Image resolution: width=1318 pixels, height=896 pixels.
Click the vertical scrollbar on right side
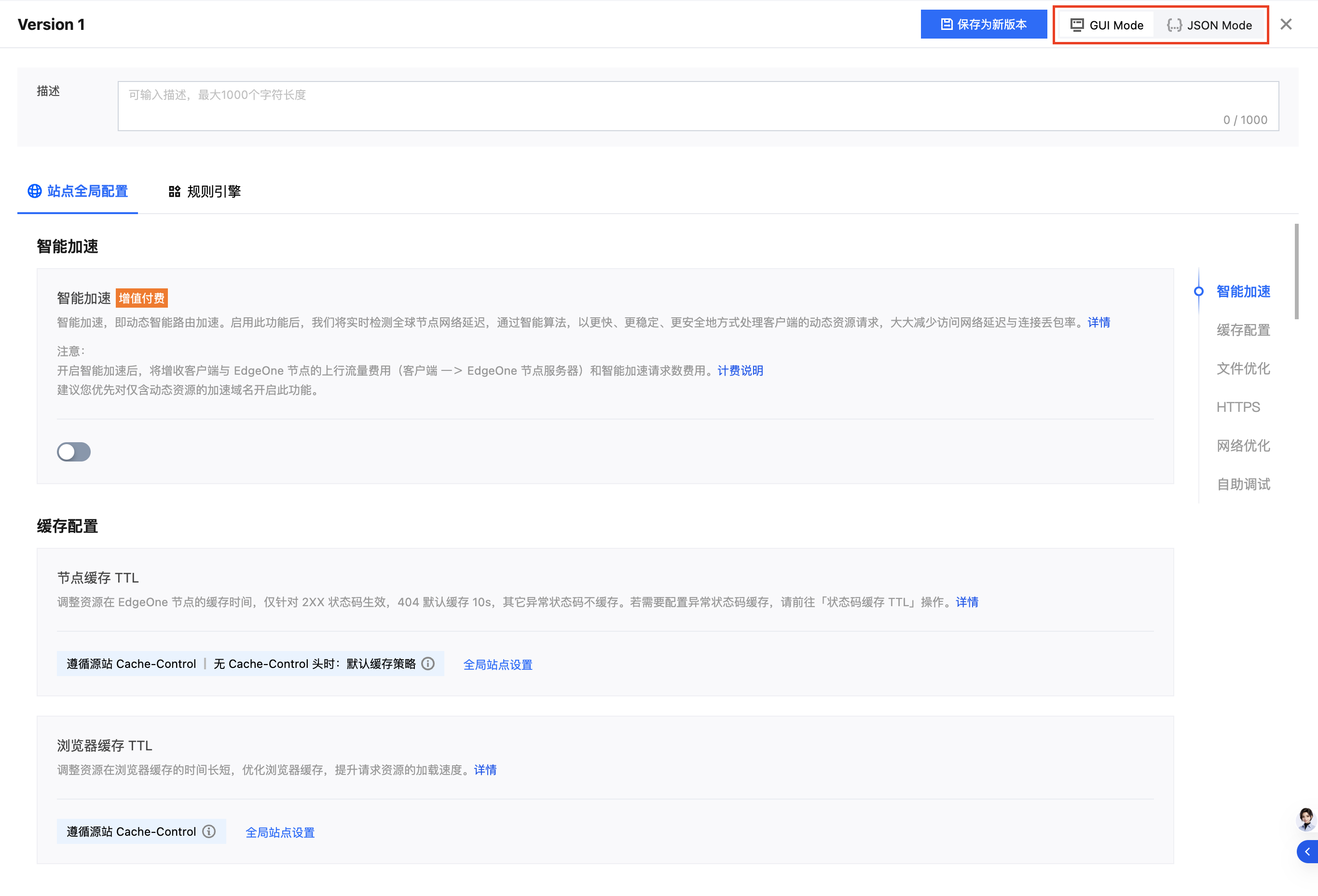(1296, 271)
